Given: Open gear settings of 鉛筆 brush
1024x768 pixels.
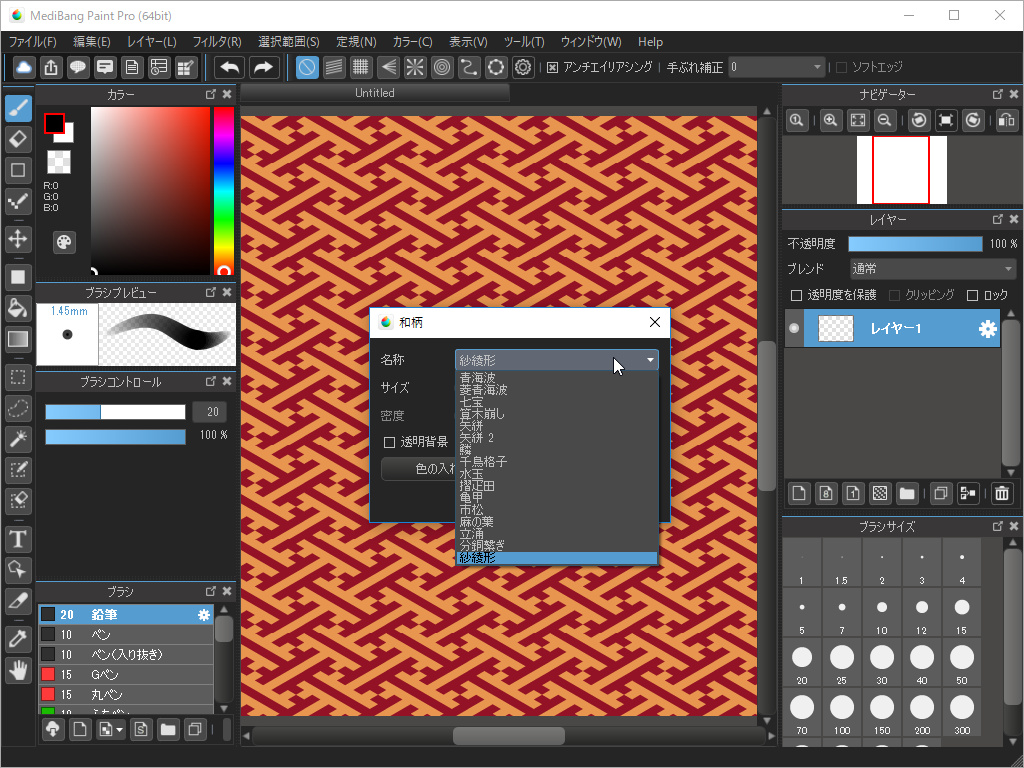Looking at the screenshot, I should point(204,615).
